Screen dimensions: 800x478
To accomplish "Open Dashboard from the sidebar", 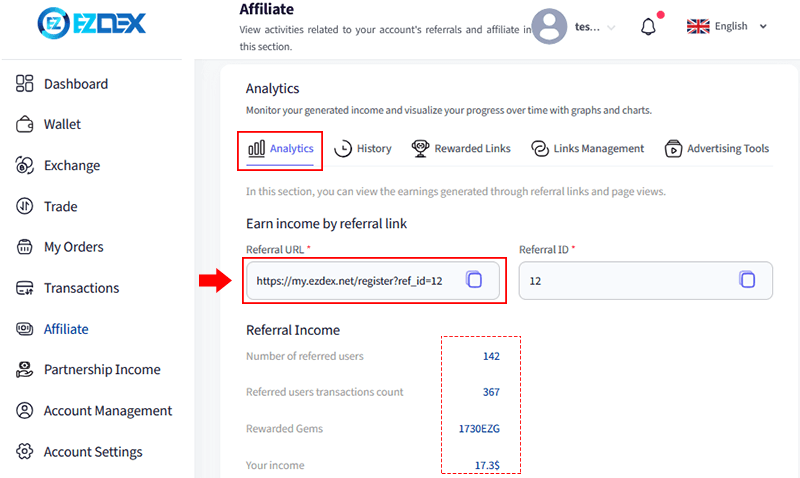I will pyautogui.click(x=75, y=84).
